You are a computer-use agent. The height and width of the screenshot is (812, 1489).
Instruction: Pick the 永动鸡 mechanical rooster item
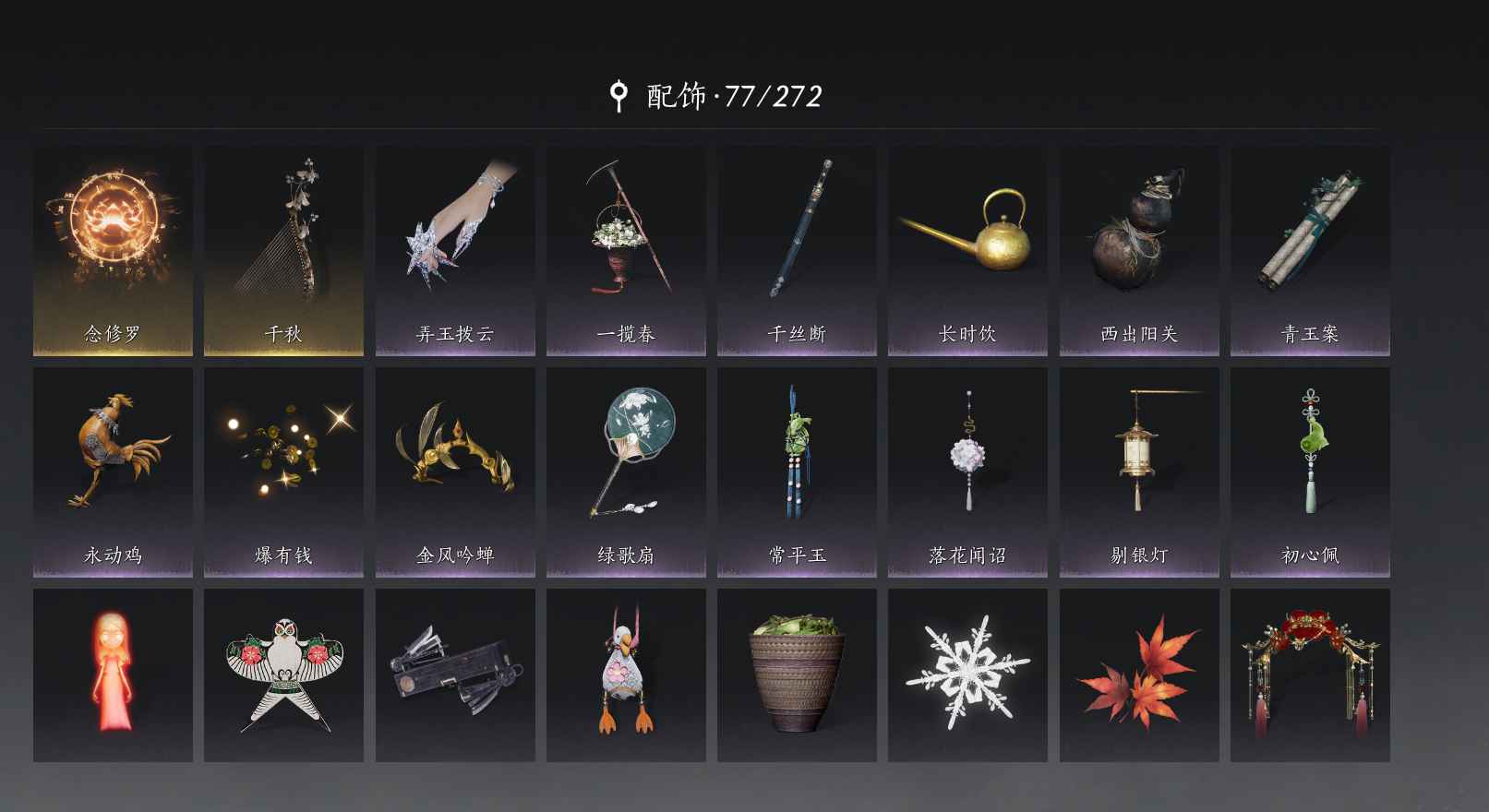click(113, 472)
